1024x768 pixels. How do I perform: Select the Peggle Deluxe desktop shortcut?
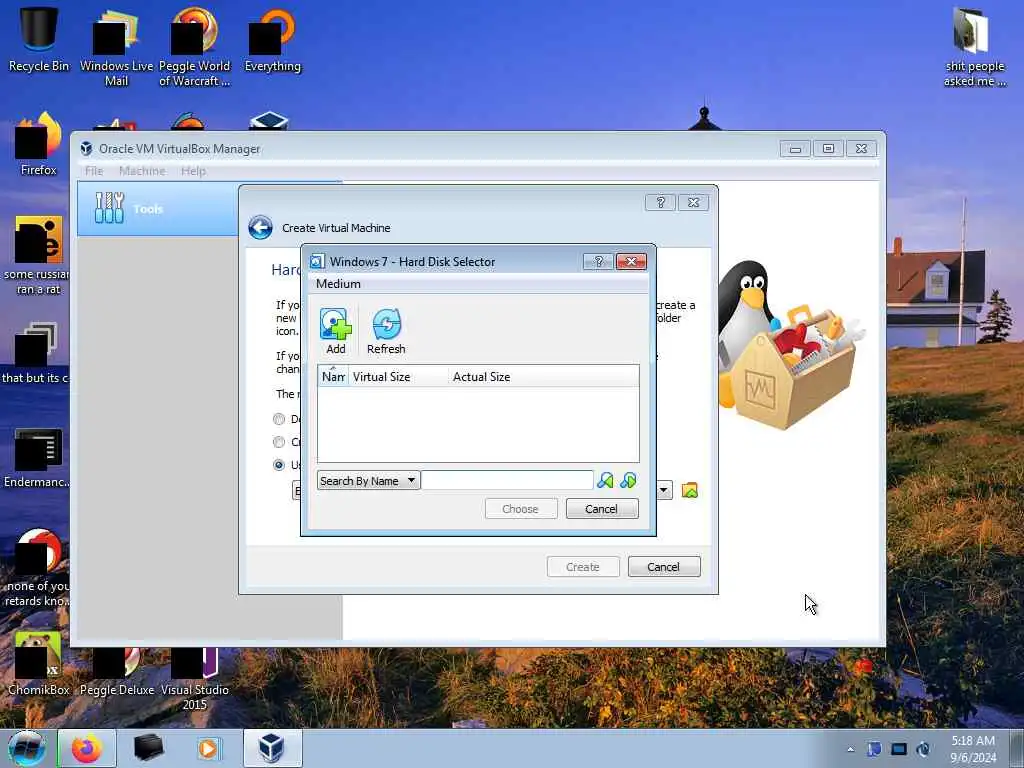point(117,671)
